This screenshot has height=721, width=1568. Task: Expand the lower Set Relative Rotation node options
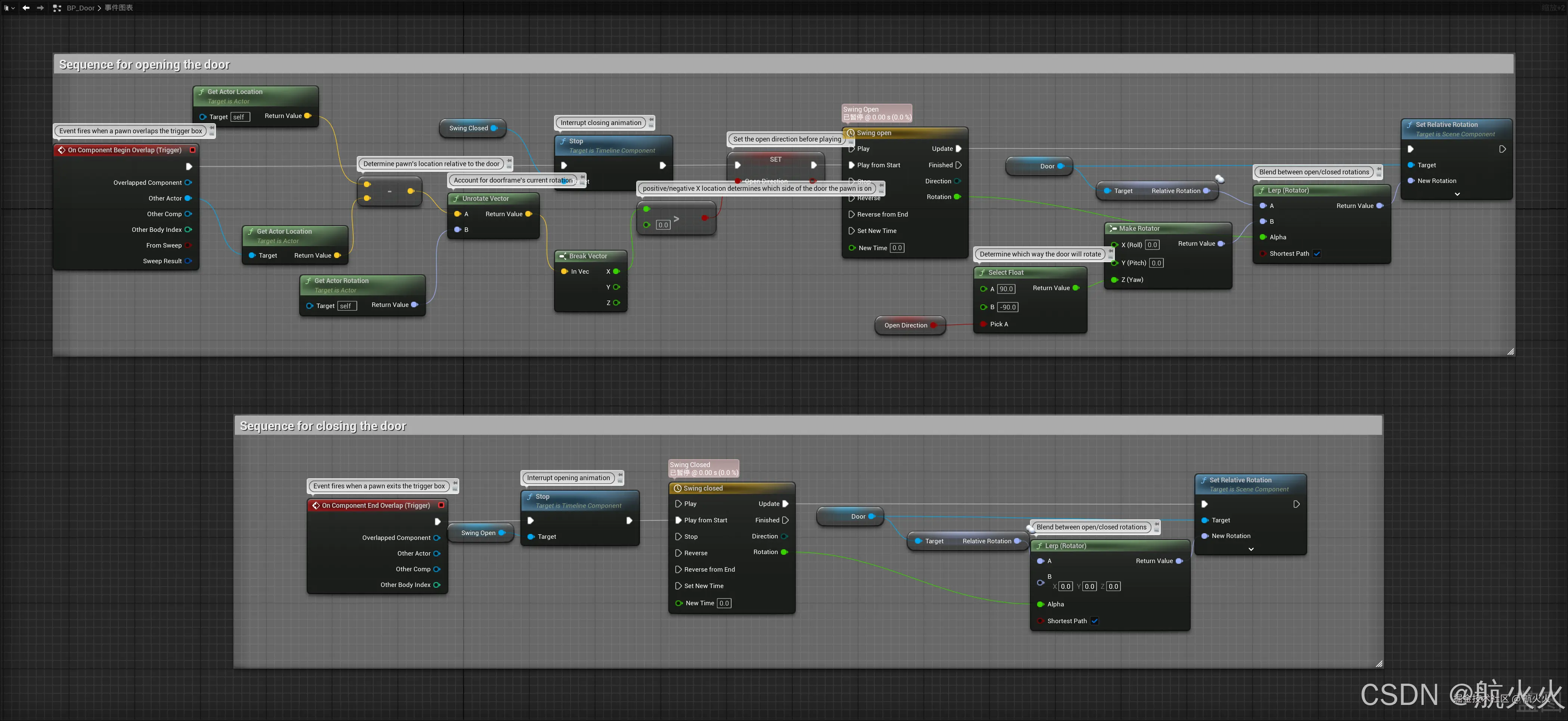[x=1251, y=549]
